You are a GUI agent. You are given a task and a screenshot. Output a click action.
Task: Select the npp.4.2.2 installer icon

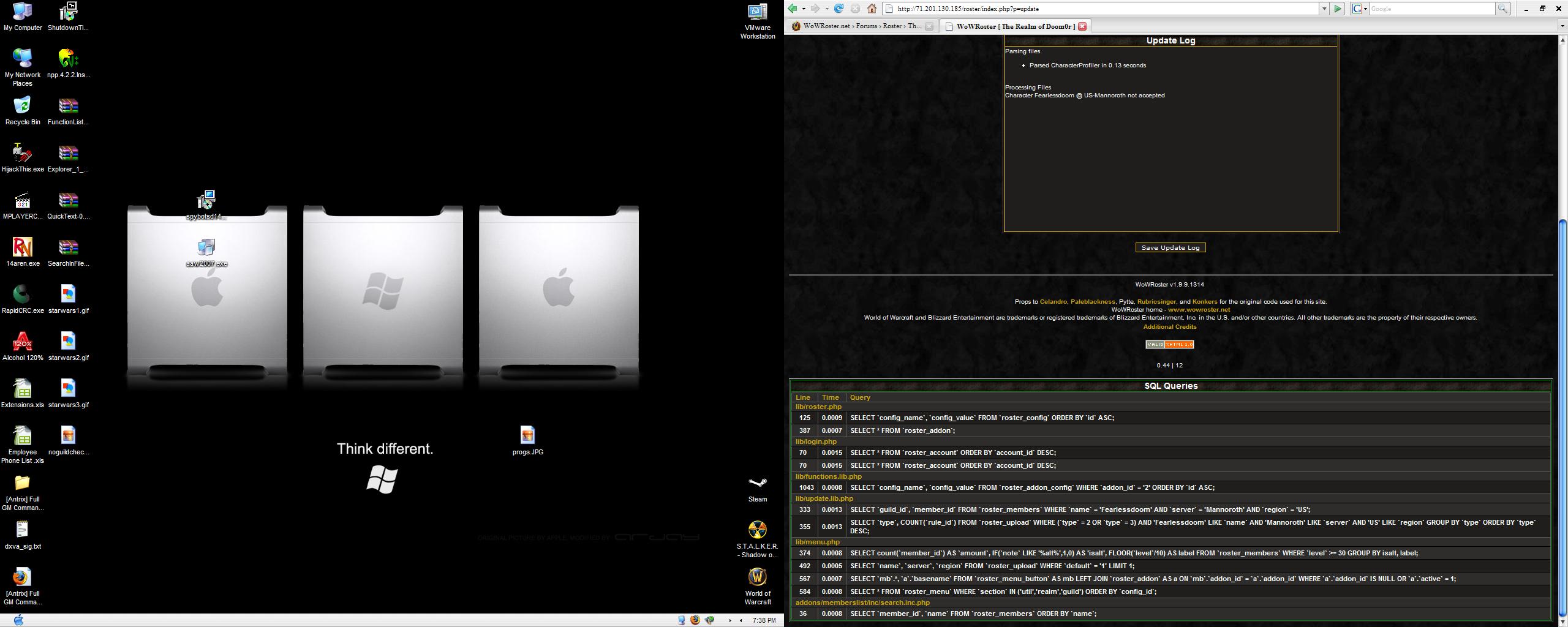coord(68,63)
